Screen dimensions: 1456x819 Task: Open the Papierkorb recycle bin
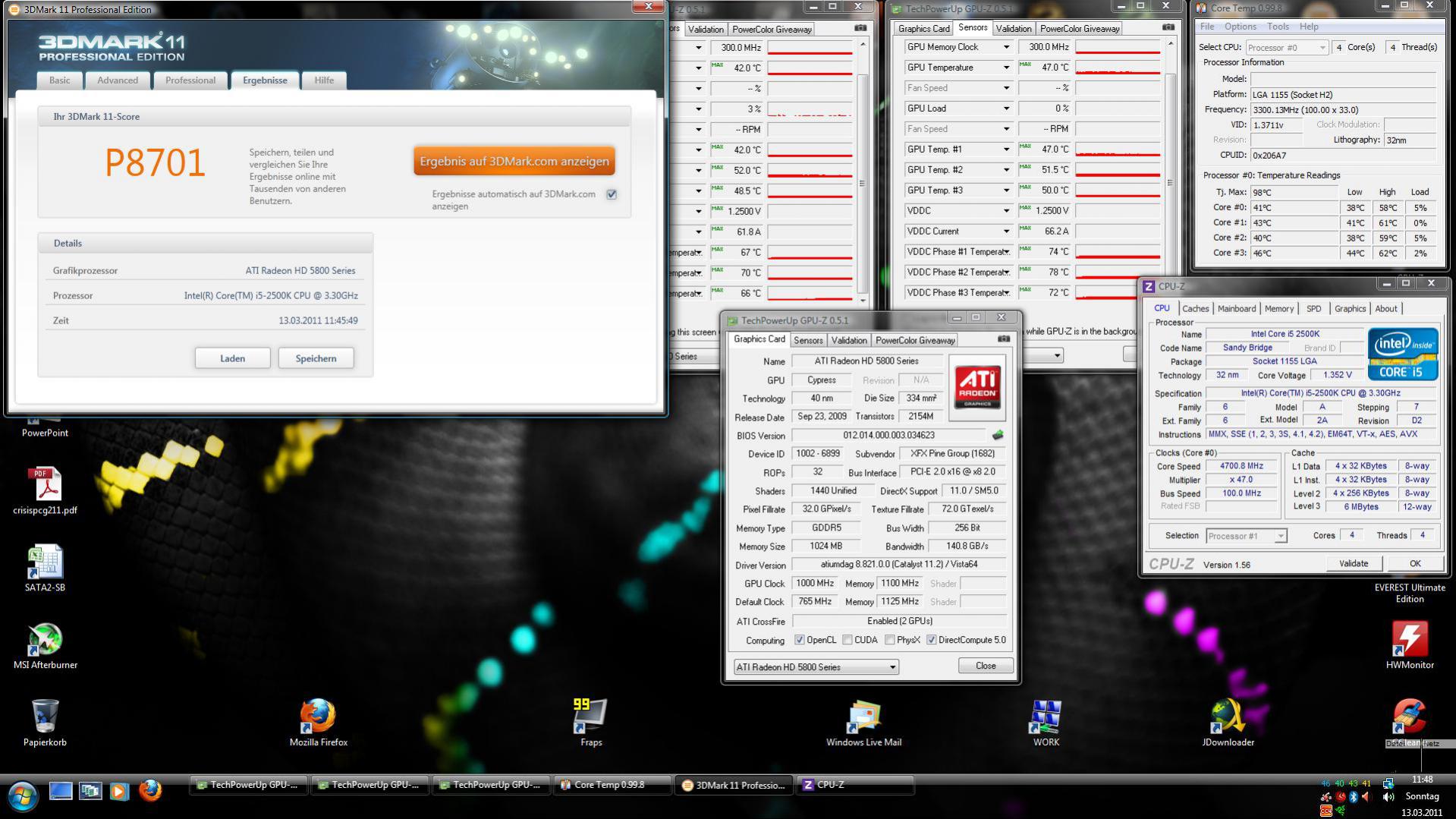(45, 723)
